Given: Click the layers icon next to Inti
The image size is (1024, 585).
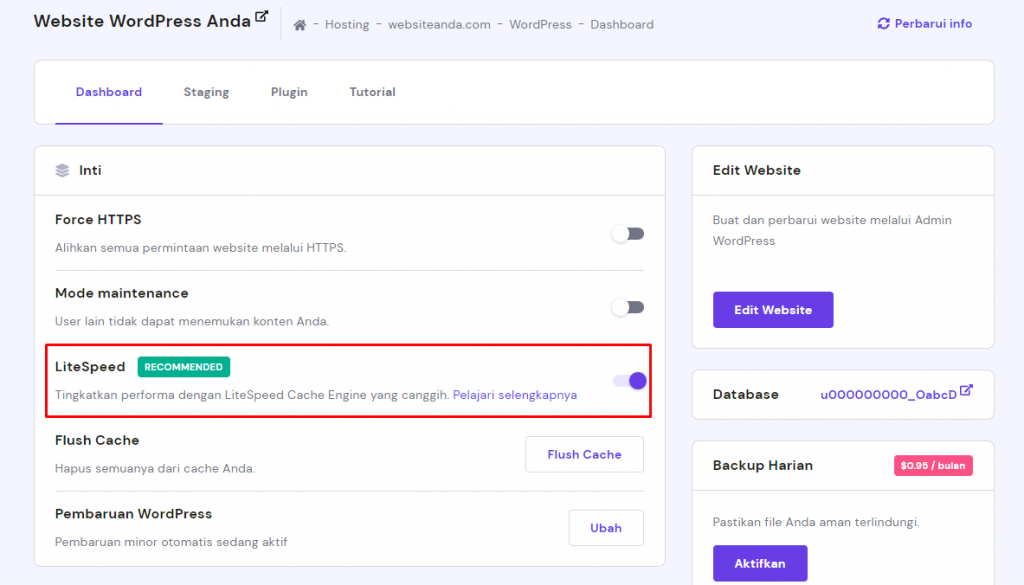Looking at the screenshot, I should tap(61, 169).
